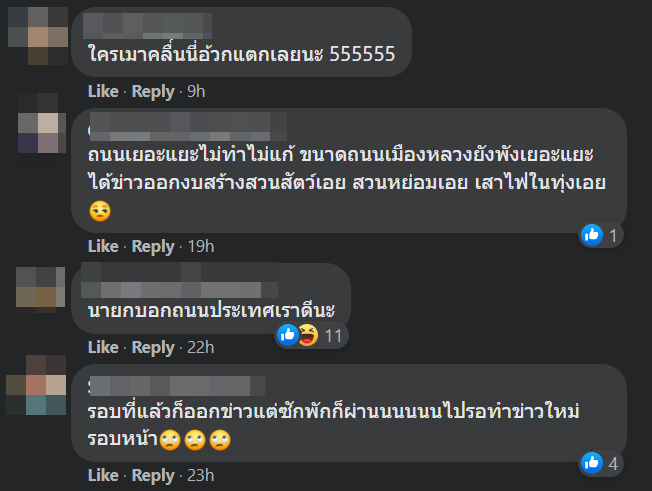The width and height of the screenshot is (652, 491).
Task: Click thumbs-up reaction icon showing 4
Action: (592, 463)
